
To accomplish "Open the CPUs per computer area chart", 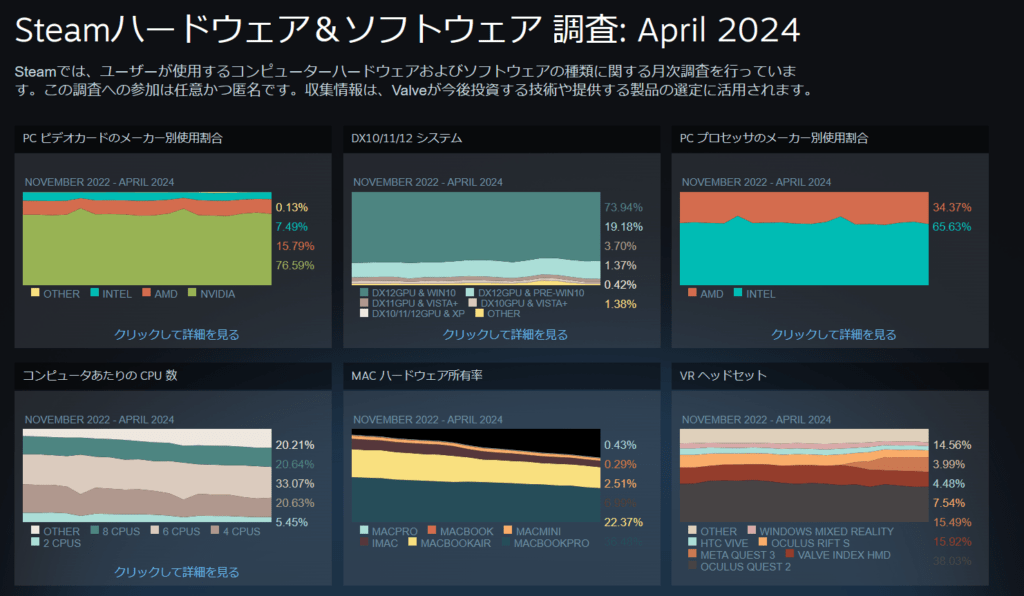I will [147, 475].
